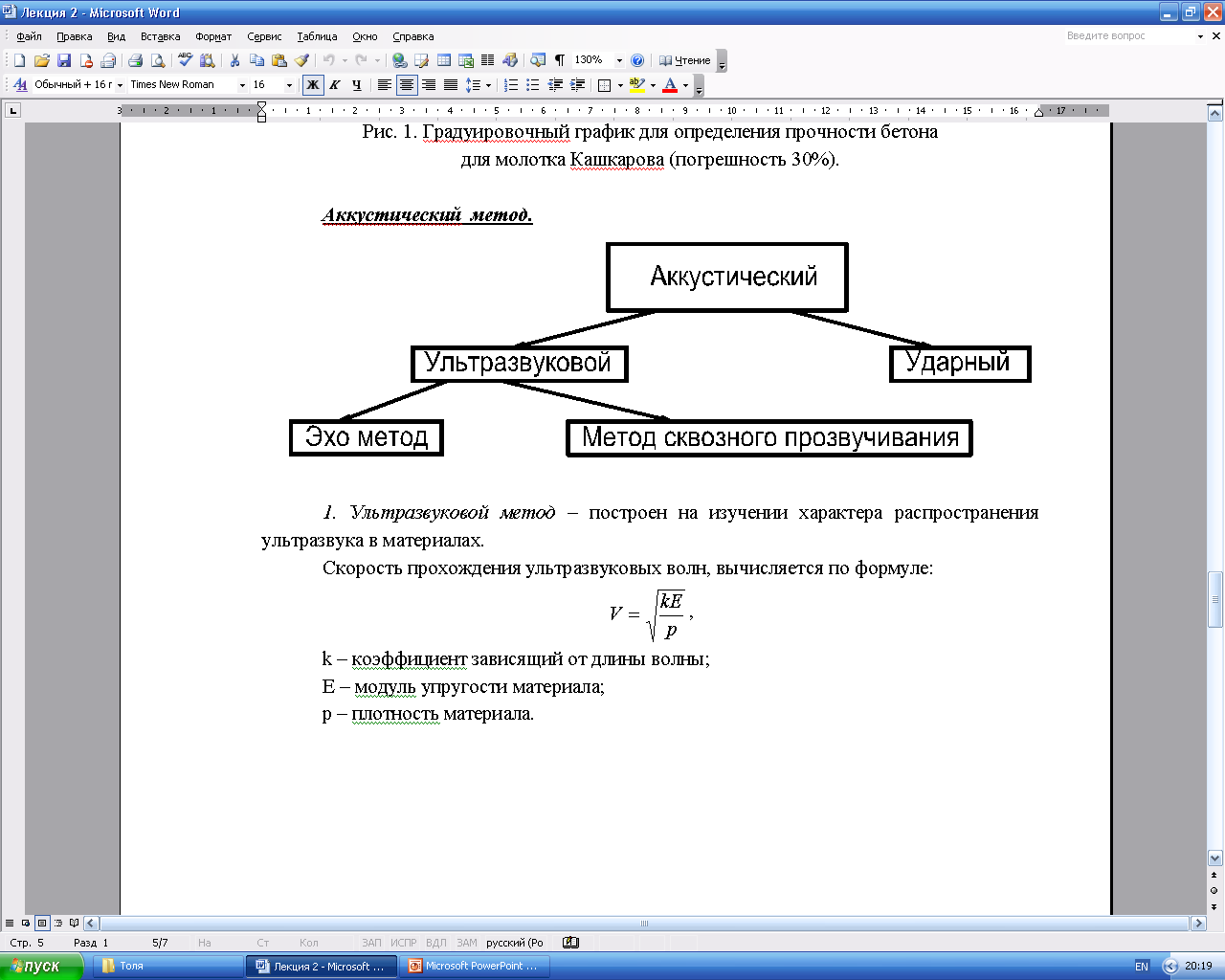Create a bulleted list

tap(533, 85)
